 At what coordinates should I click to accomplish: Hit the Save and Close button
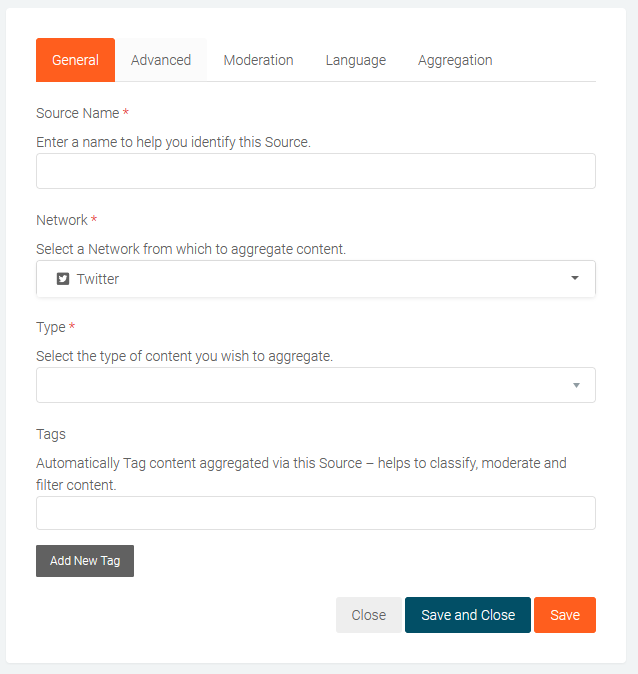pyautogui.click(x=468, y=615)
